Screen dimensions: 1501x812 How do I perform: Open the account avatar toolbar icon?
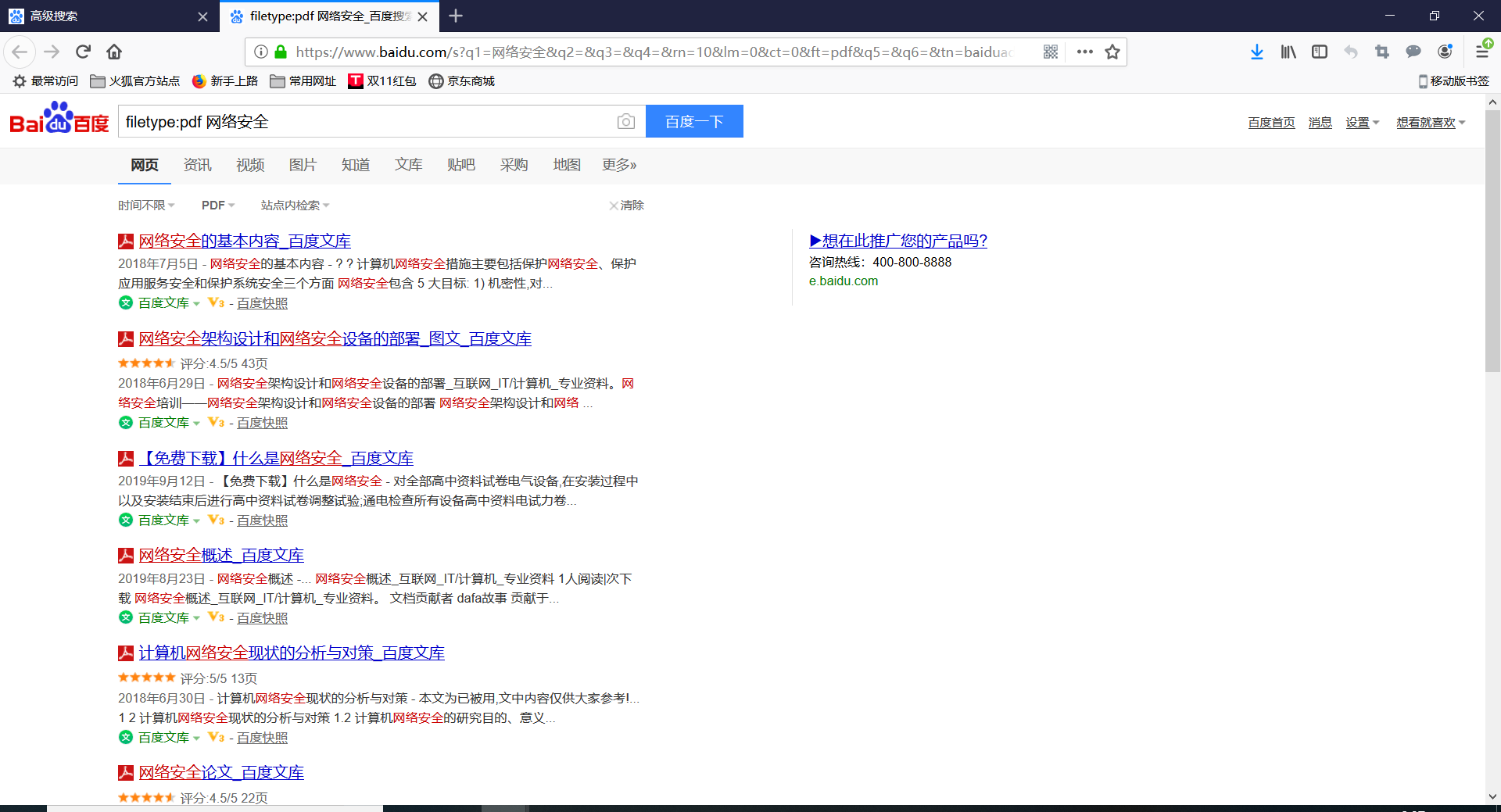click(x=1445, y=52)
